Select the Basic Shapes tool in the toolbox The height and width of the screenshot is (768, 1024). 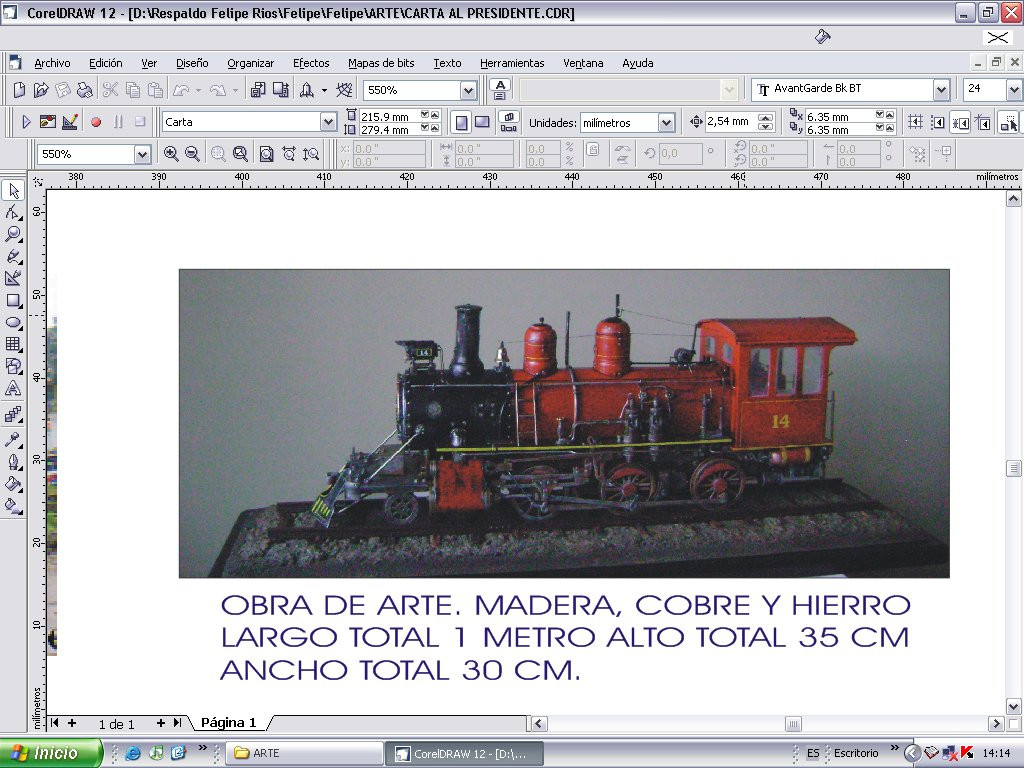point(13,366)
